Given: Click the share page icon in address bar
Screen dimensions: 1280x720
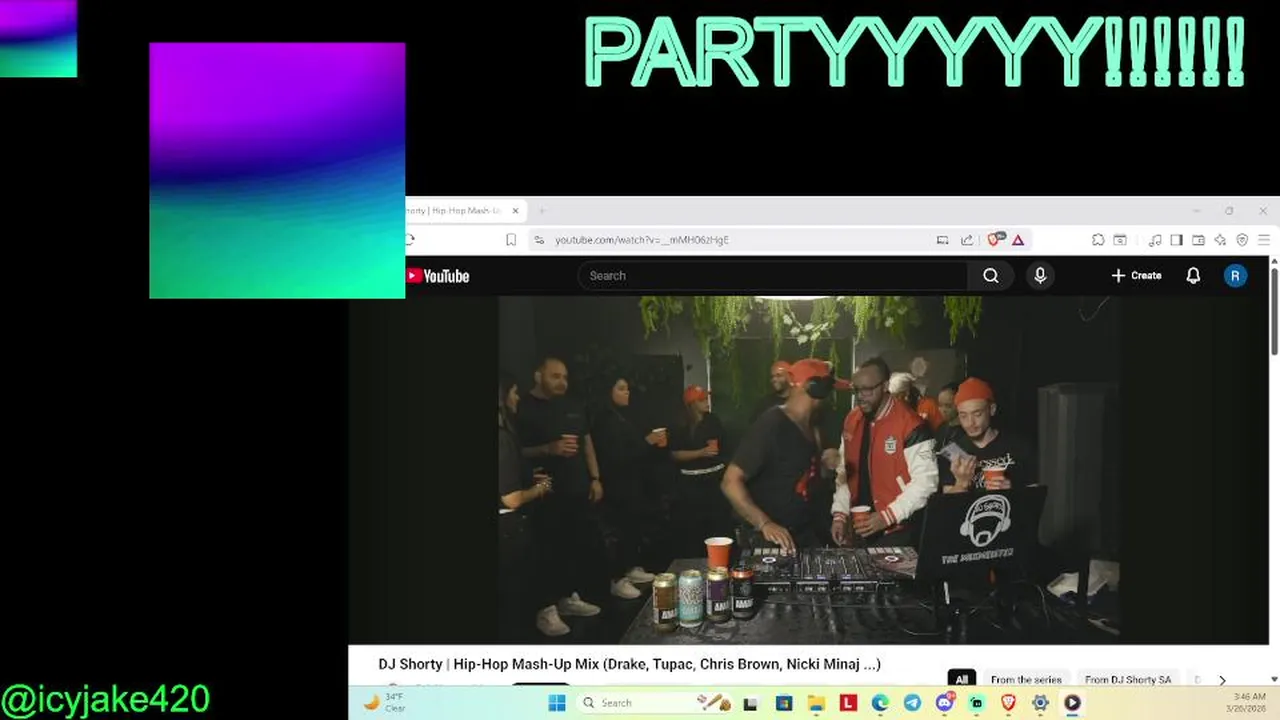Looking at the screenshot, I should pyautogui.click(x=967, y=240).
